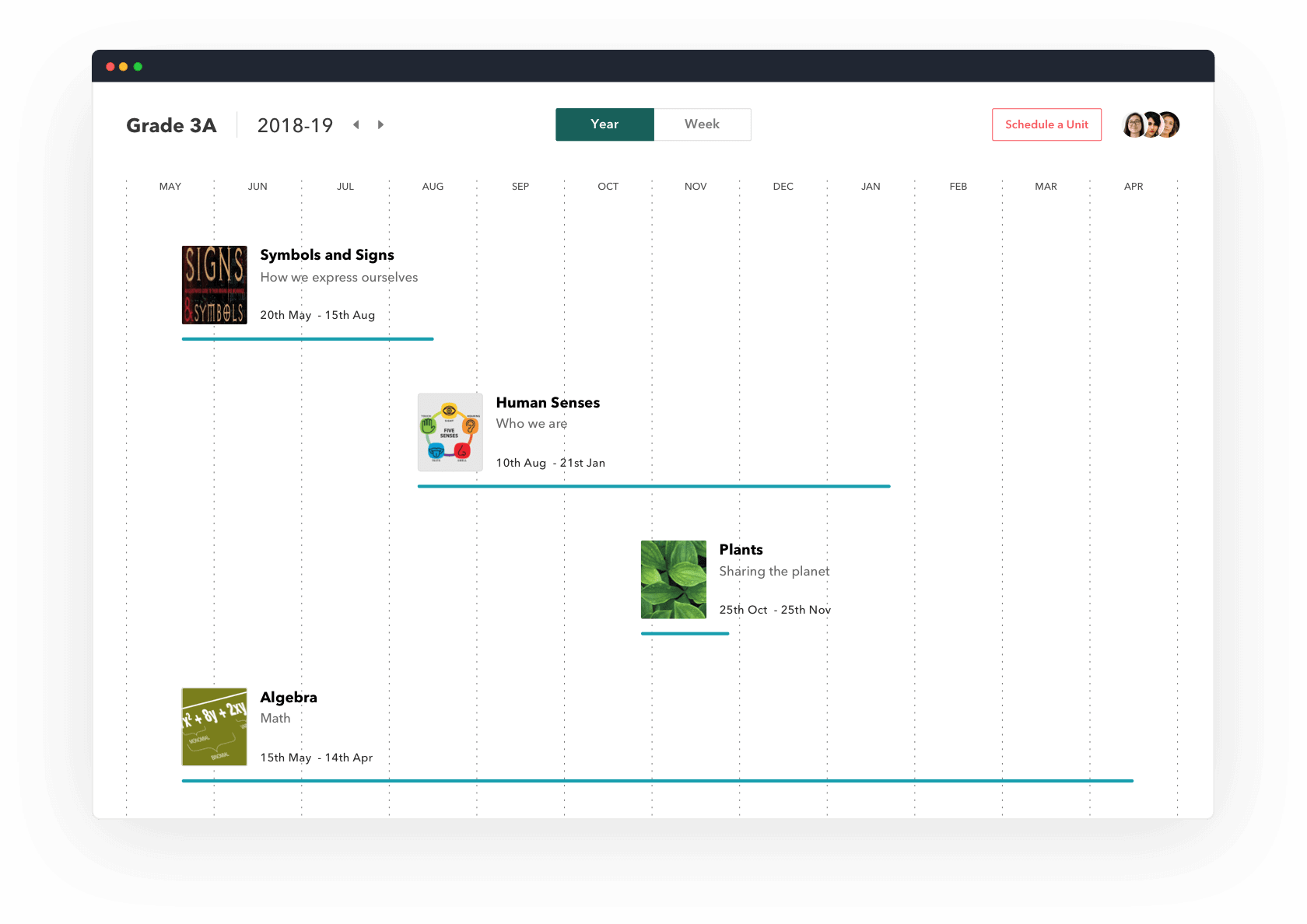This screenshot has height=924, width=1307.
Task: Click the Schedule a Unit button
Action: (1046, 124)
